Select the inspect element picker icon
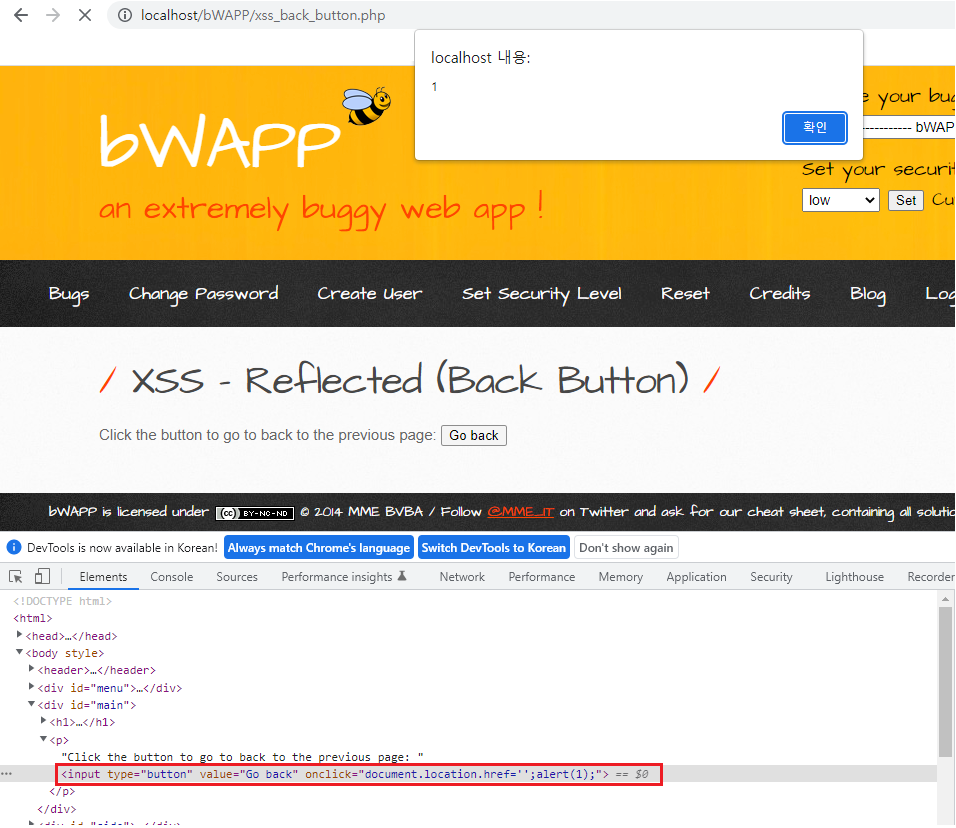Screen dimensions: 956x828 pos(16,576)
